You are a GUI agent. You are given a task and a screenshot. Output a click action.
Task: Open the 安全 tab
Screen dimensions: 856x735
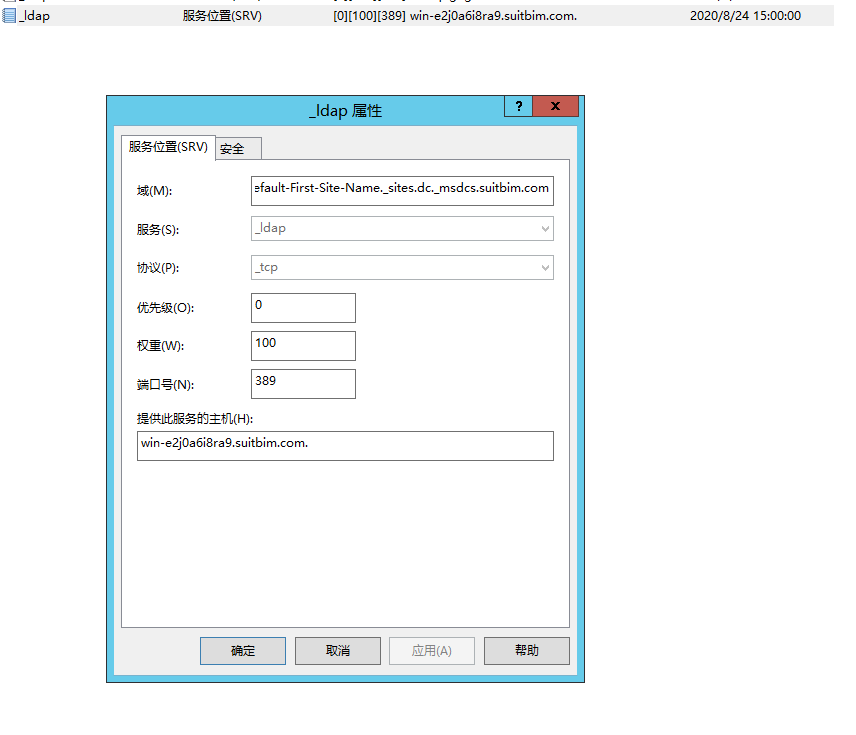click(234, 149)
